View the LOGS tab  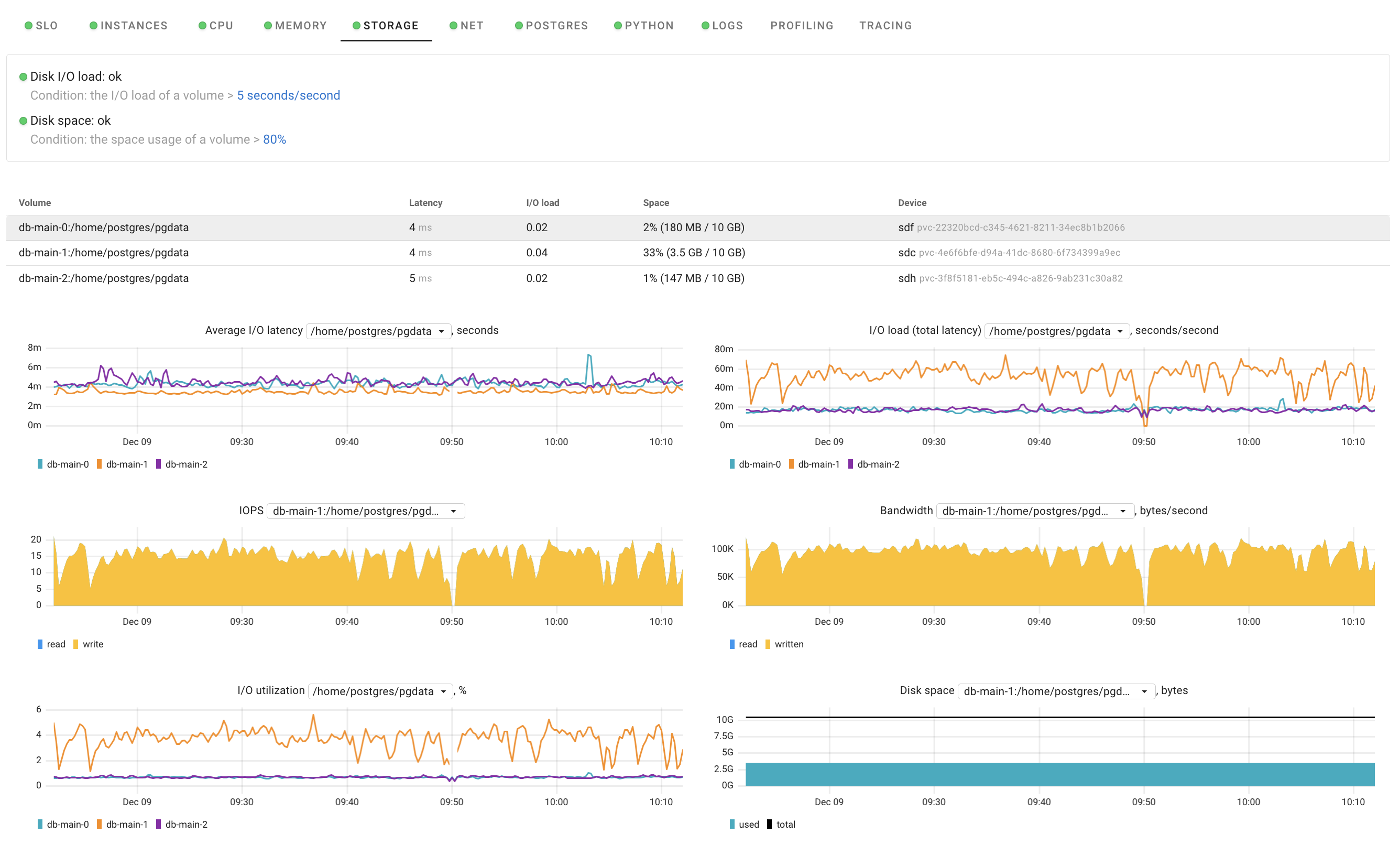click(722, 26)
